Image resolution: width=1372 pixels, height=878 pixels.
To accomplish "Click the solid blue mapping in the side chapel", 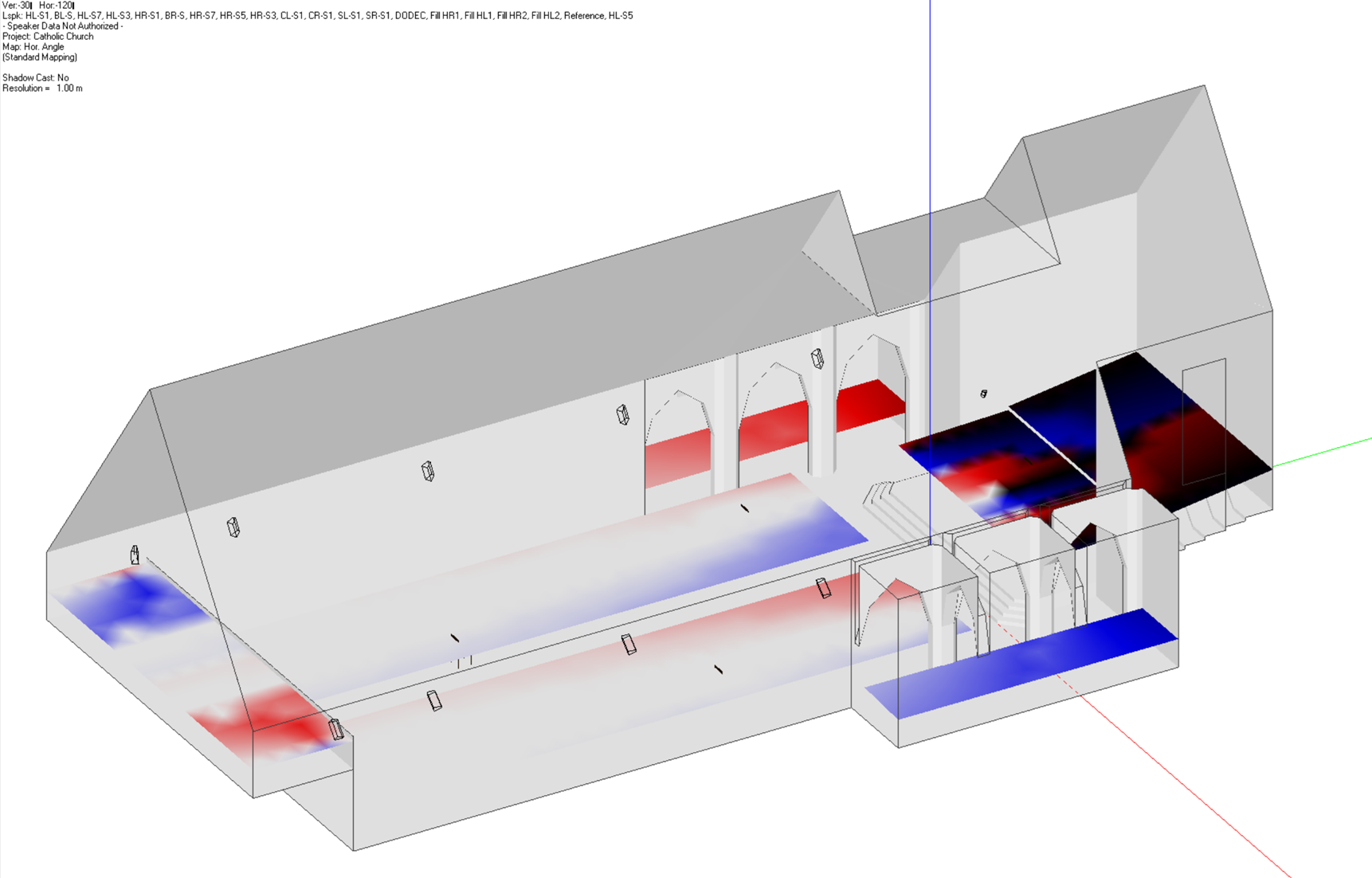I will (x=1021, y=663).
